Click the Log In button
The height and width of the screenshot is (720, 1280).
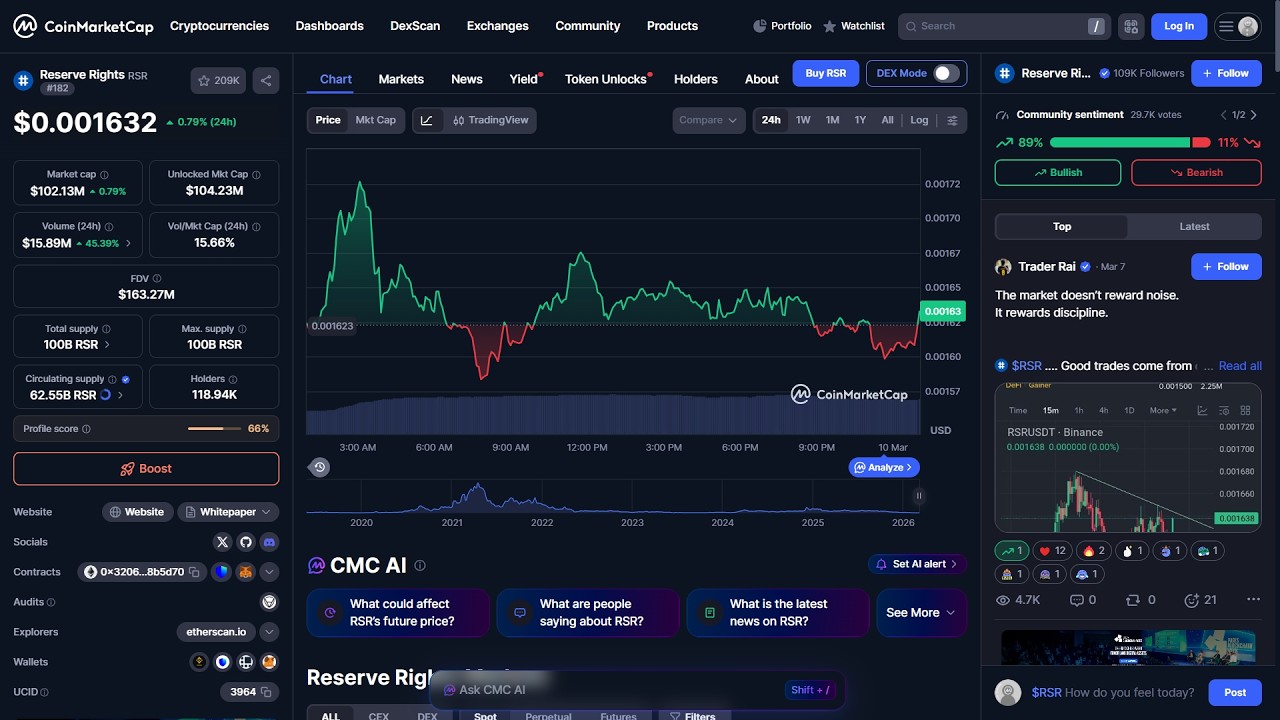click(1179, 26)
